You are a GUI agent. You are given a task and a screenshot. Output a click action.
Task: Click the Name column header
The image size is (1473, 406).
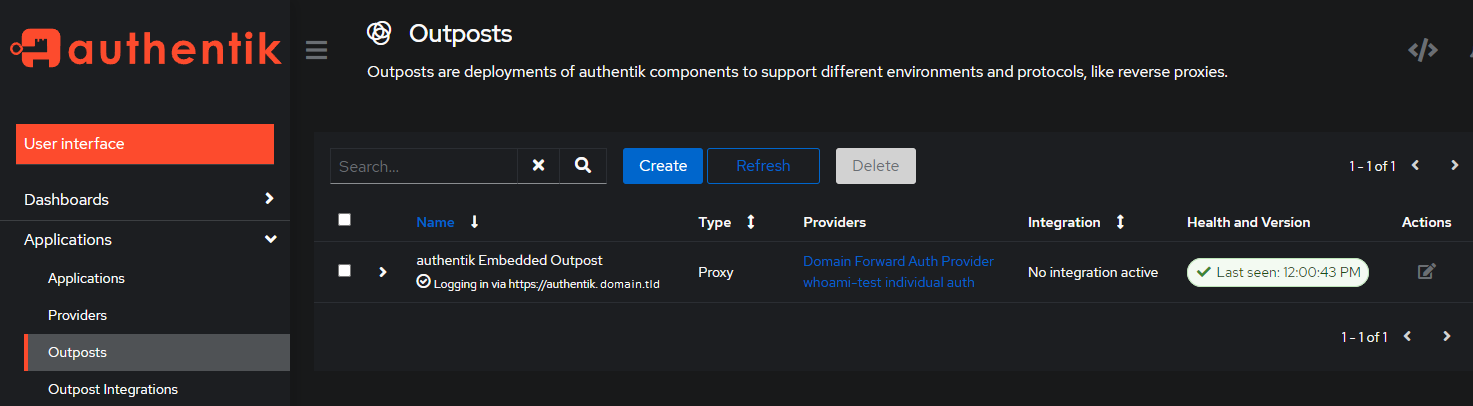[435, 222]
